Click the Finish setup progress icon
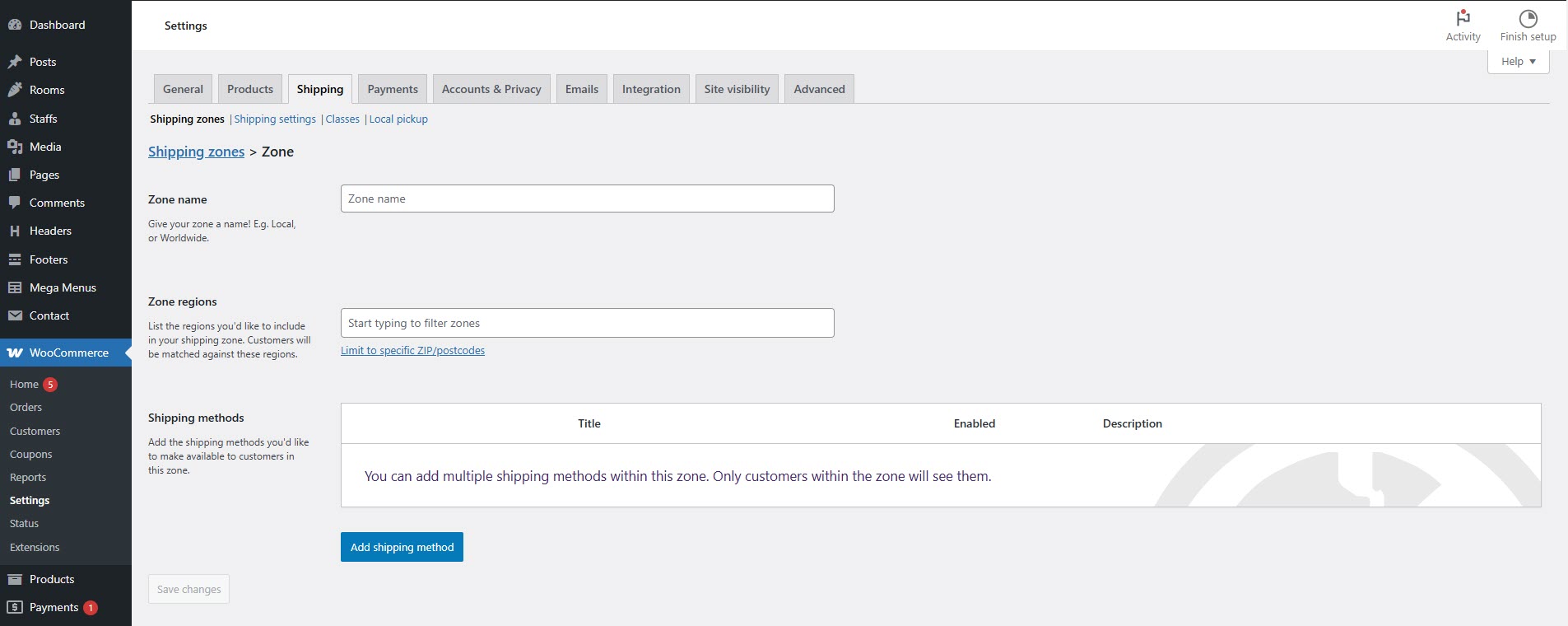1568x626 pixels. tap(1528, 18)
